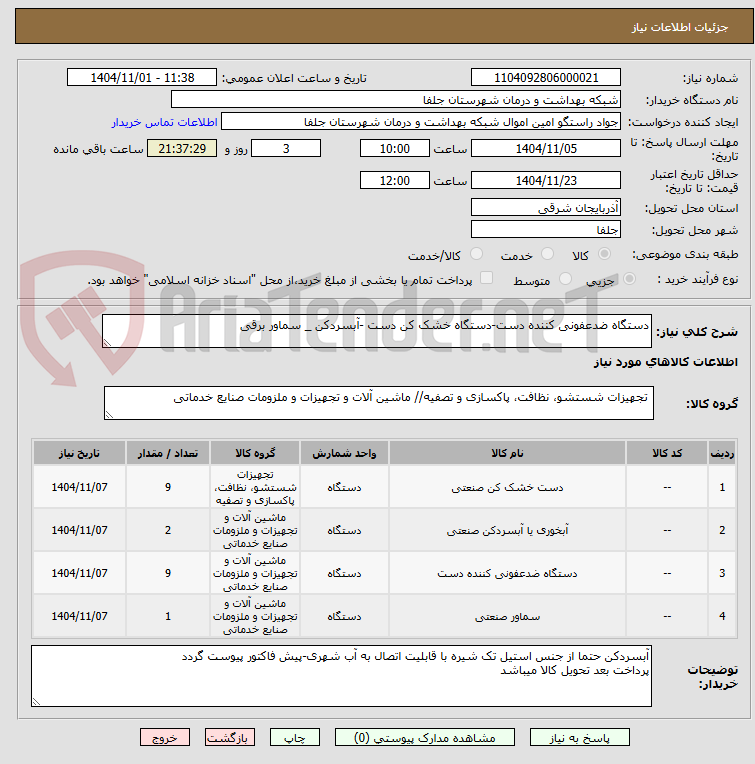
Task: Select the کالا/خدمت radio button
Action: [476, 254]
